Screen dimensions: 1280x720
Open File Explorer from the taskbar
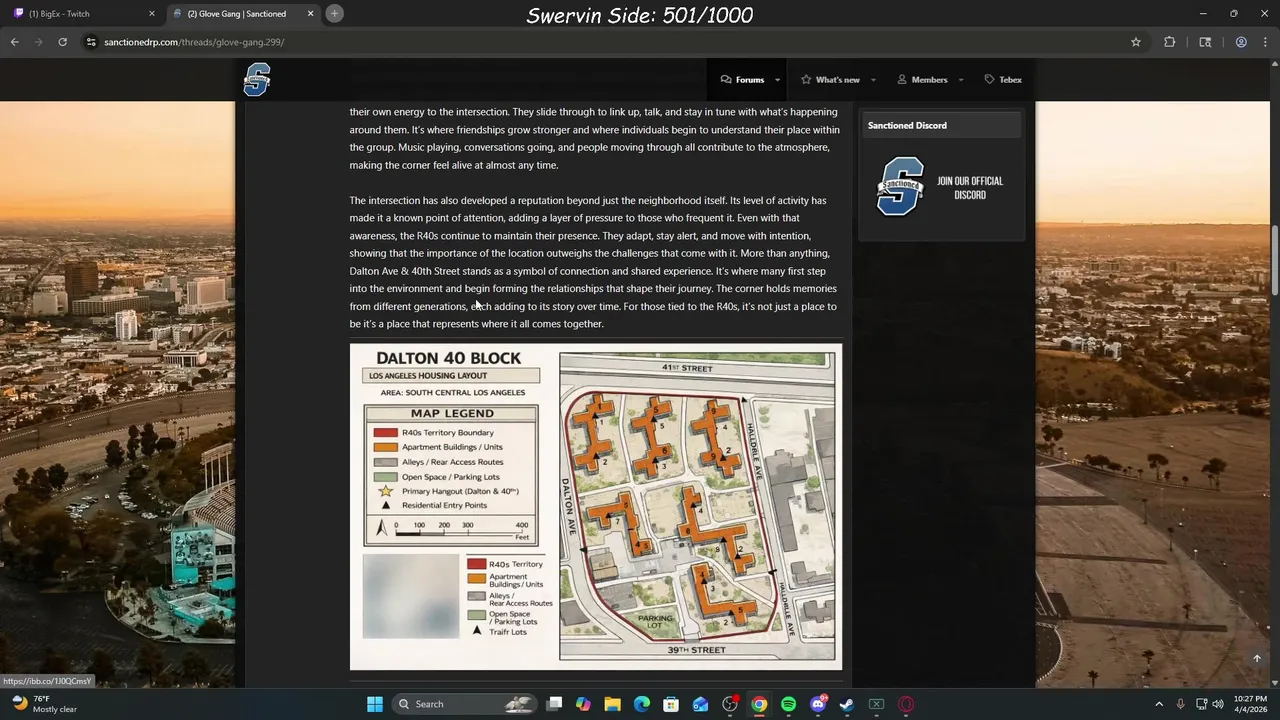point(612,704)
